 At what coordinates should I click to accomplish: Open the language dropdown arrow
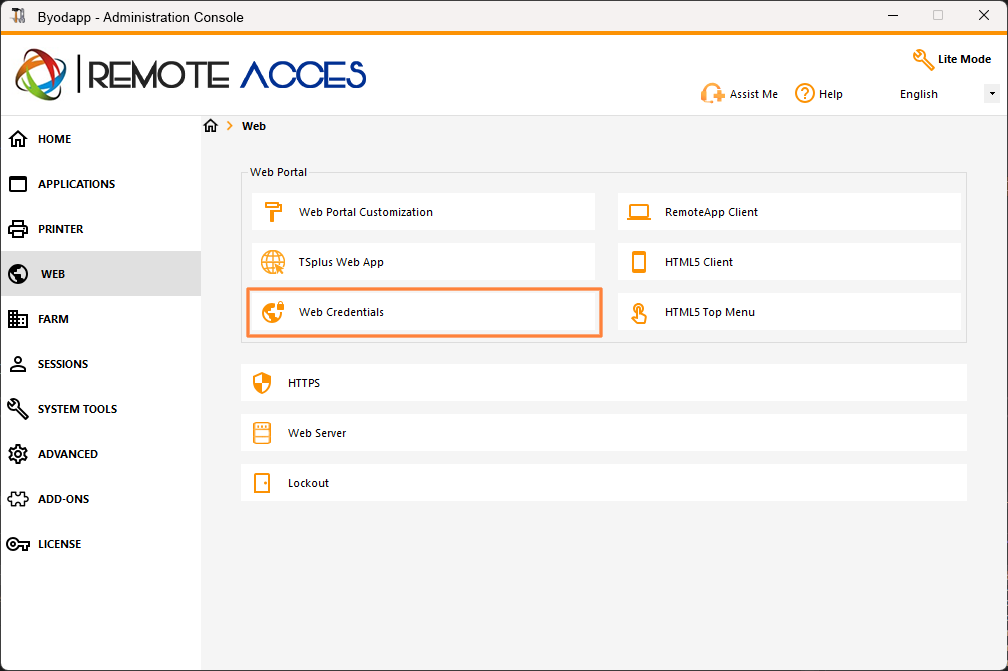coord(992,94)
